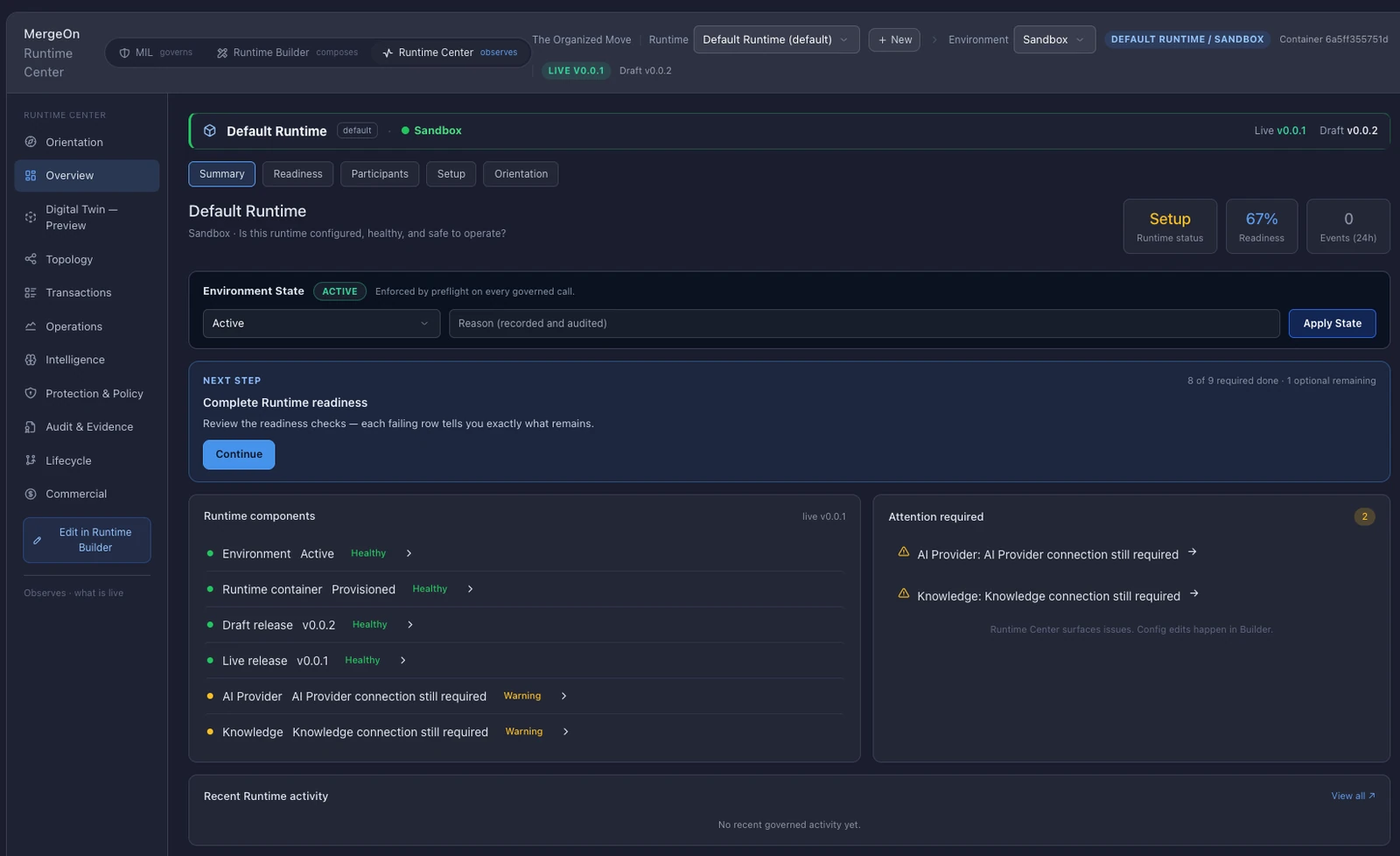Click the Continue button
Screen dimensions: 1400x856
coord(239,454)
